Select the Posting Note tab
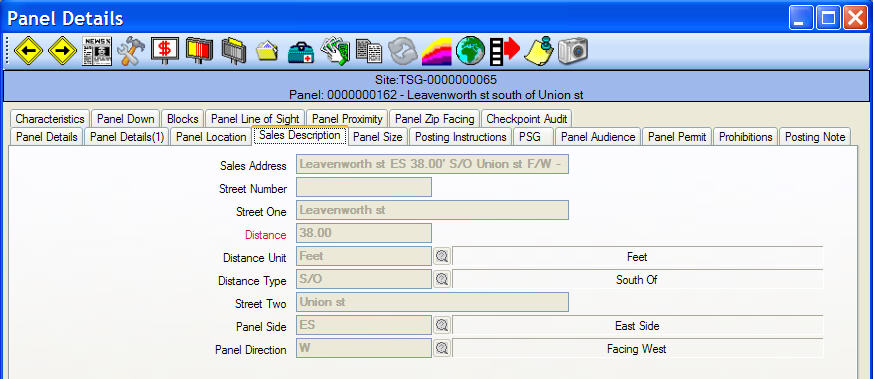873x379 pixels. (x=815, y=137)
